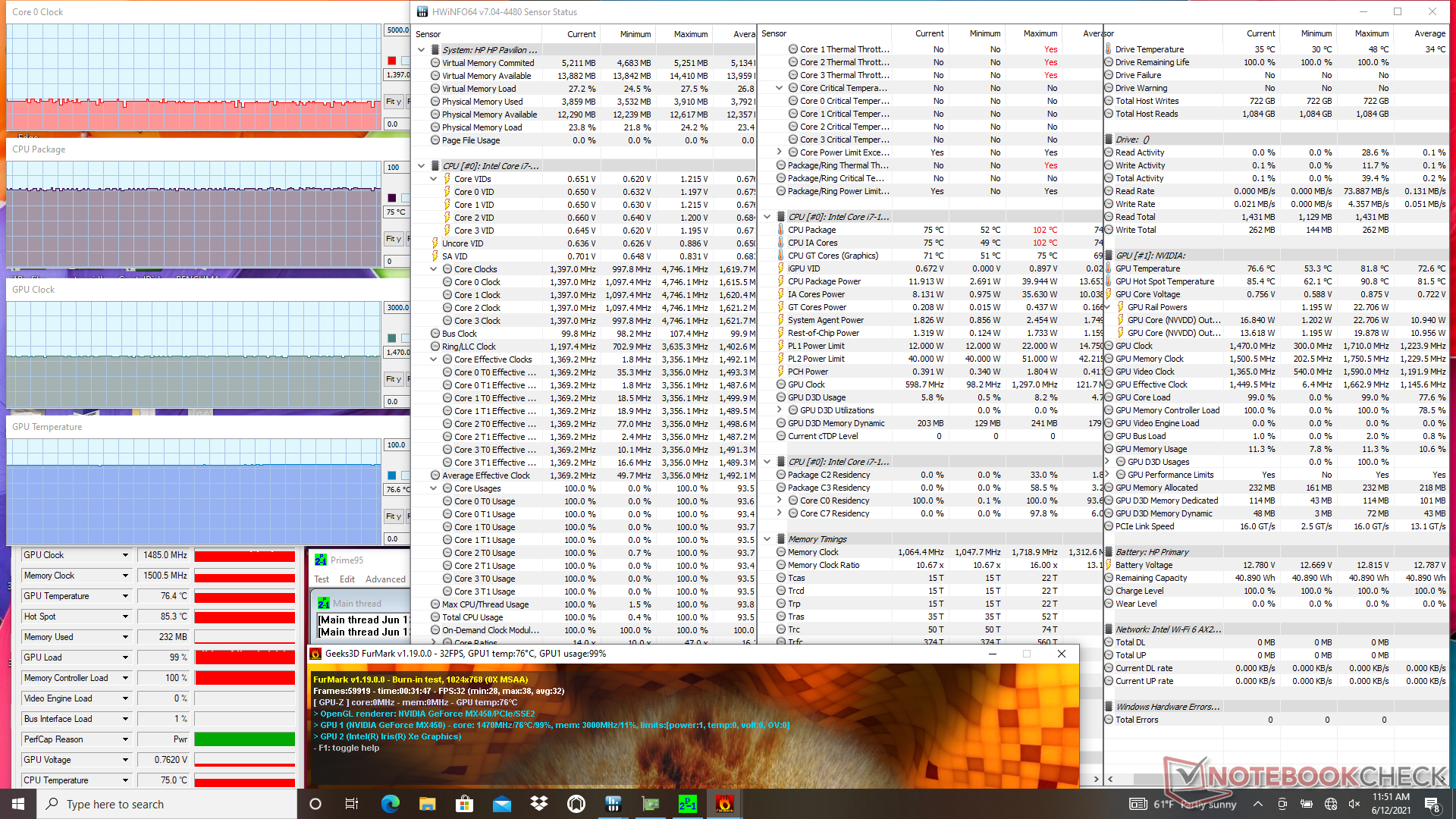Collapse the System: HP HP Pavilion sensor group
The height and width of the screenshot is (819, 1456).
[422, 50]
